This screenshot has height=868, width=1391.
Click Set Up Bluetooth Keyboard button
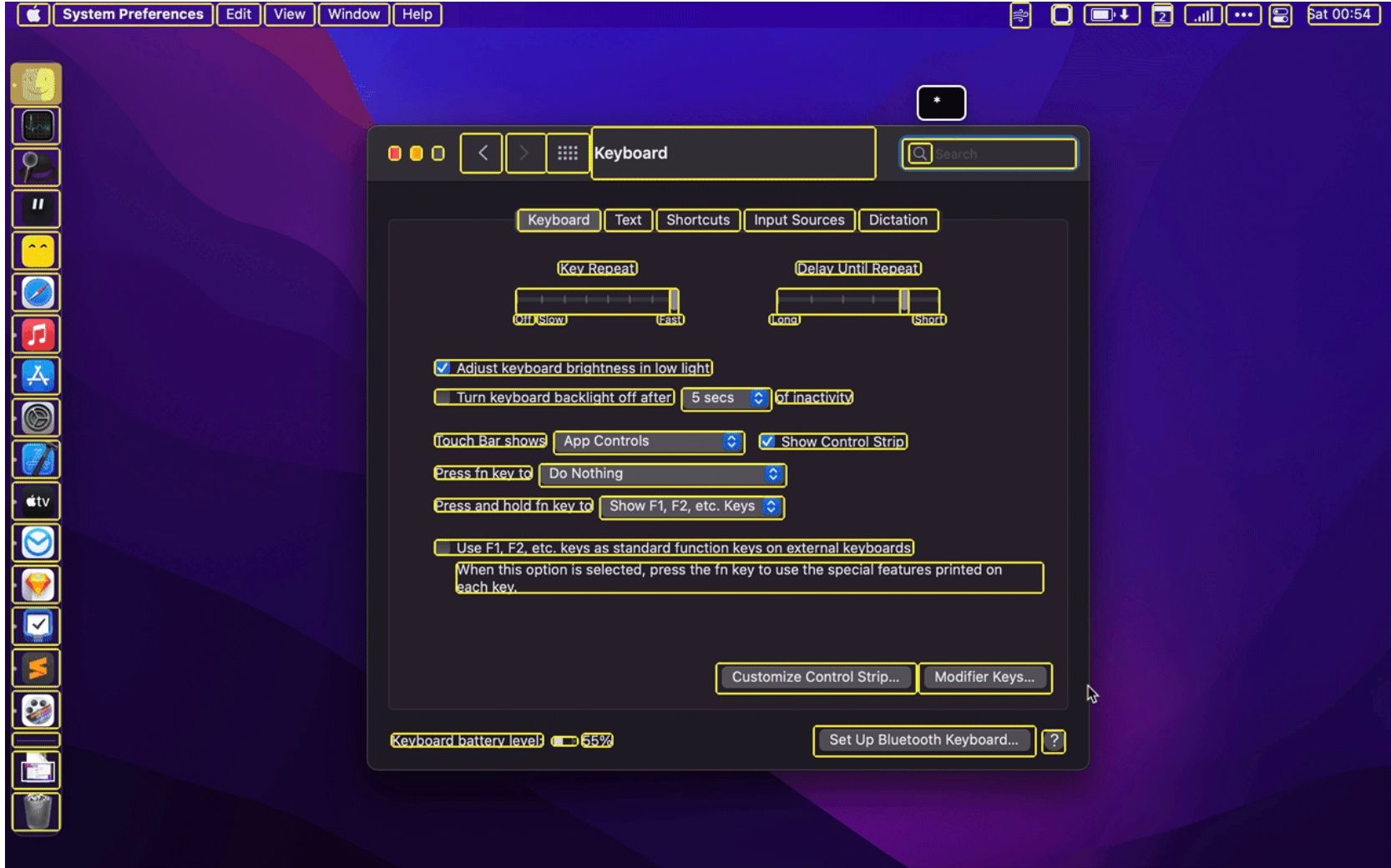(x=924, y=740)
